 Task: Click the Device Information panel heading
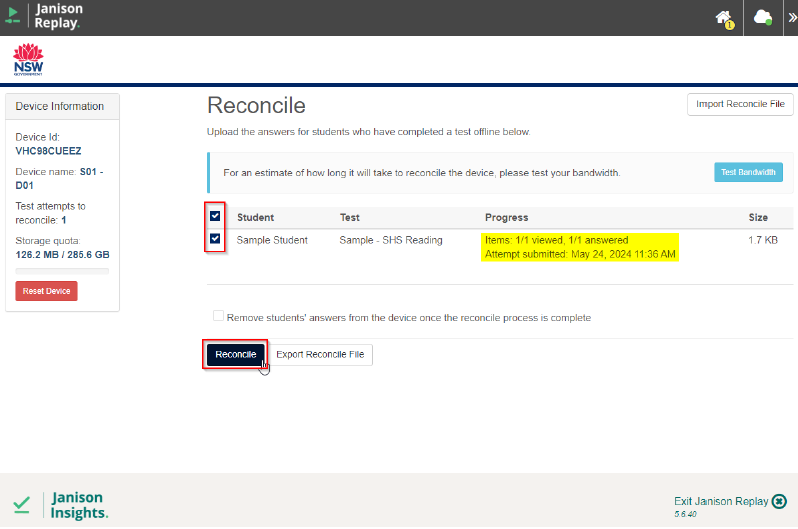(60, 106)
